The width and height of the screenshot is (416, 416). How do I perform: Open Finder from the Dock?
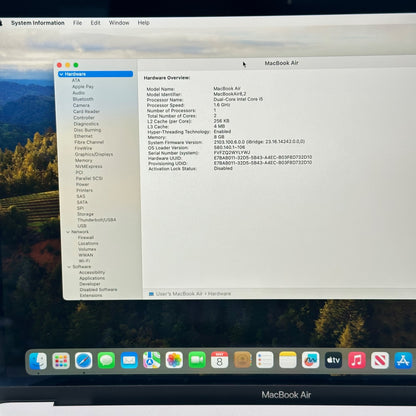pos(38,361)
